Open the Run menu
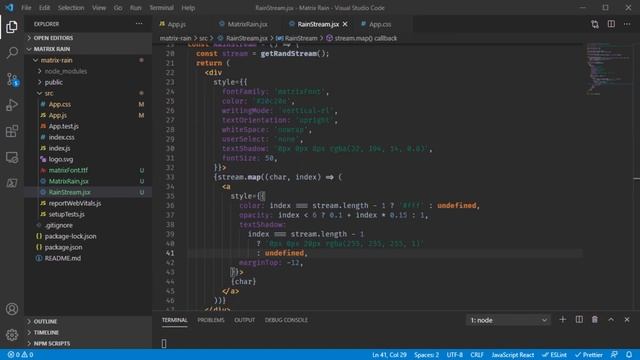The height and width of the screenshot is (360, 640). (x=136, y=8)
